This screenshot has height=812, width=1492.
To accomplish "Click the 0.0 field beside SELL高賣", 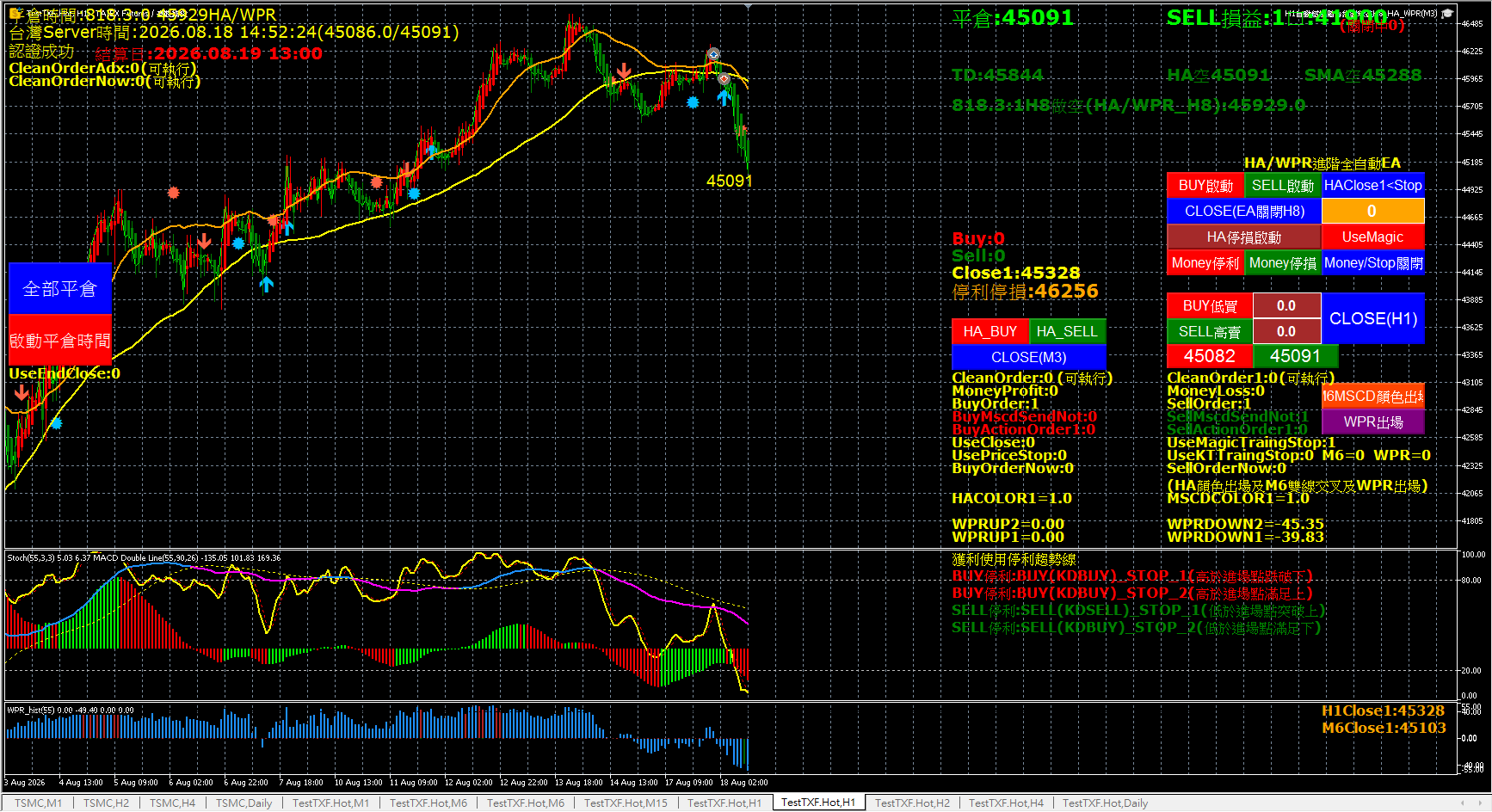I will coord(1286,332).
